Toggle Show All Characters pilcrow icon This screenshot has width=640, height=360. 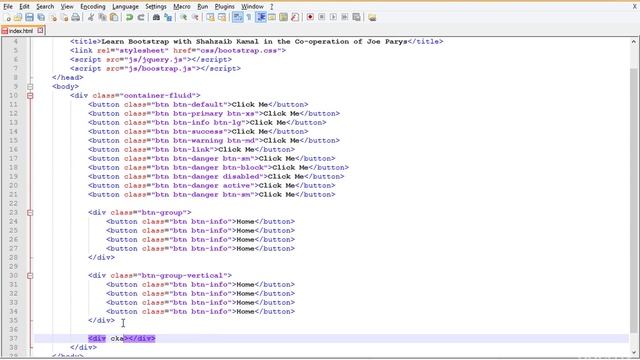pyautogui.click(x=249, y=17)
